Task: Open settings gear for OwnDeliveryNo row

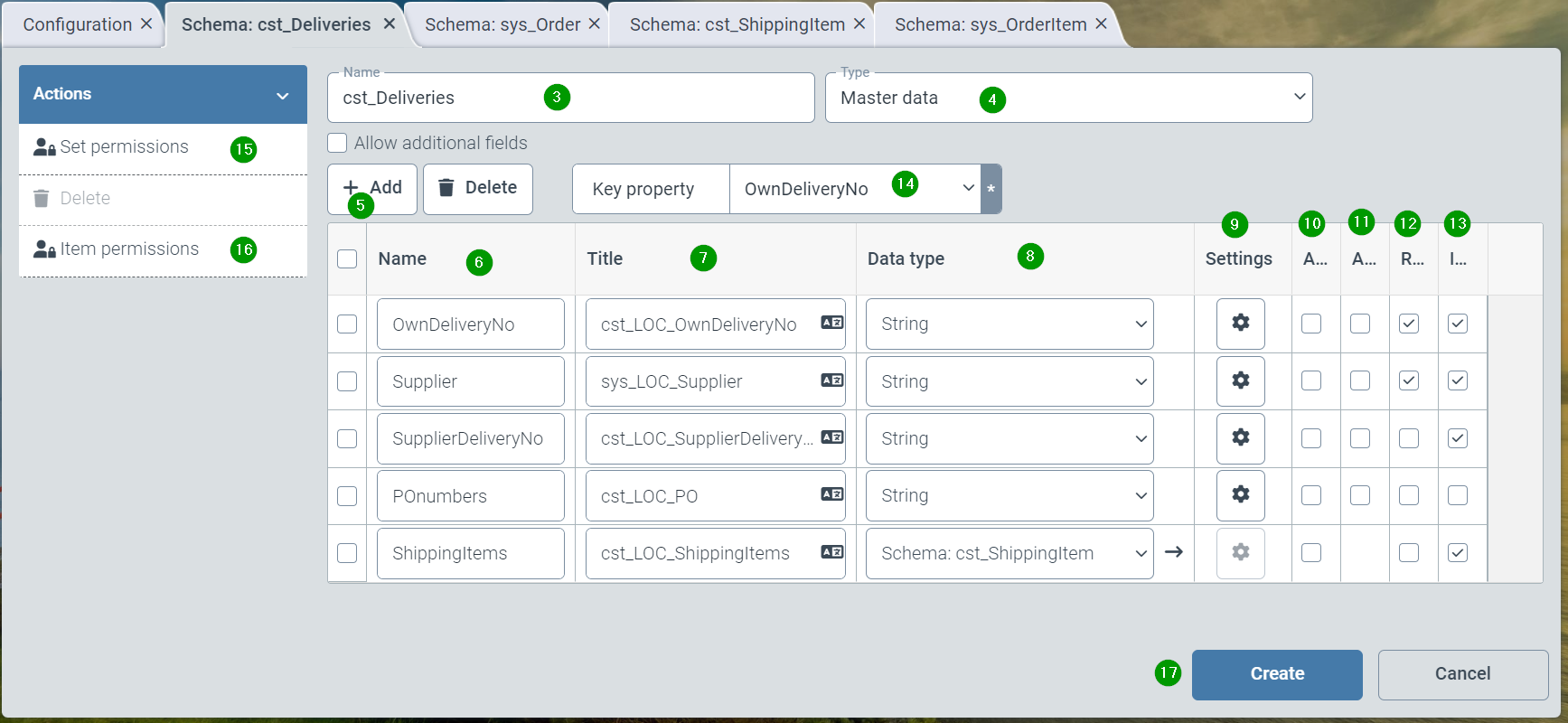Action: click(1240, 324)
